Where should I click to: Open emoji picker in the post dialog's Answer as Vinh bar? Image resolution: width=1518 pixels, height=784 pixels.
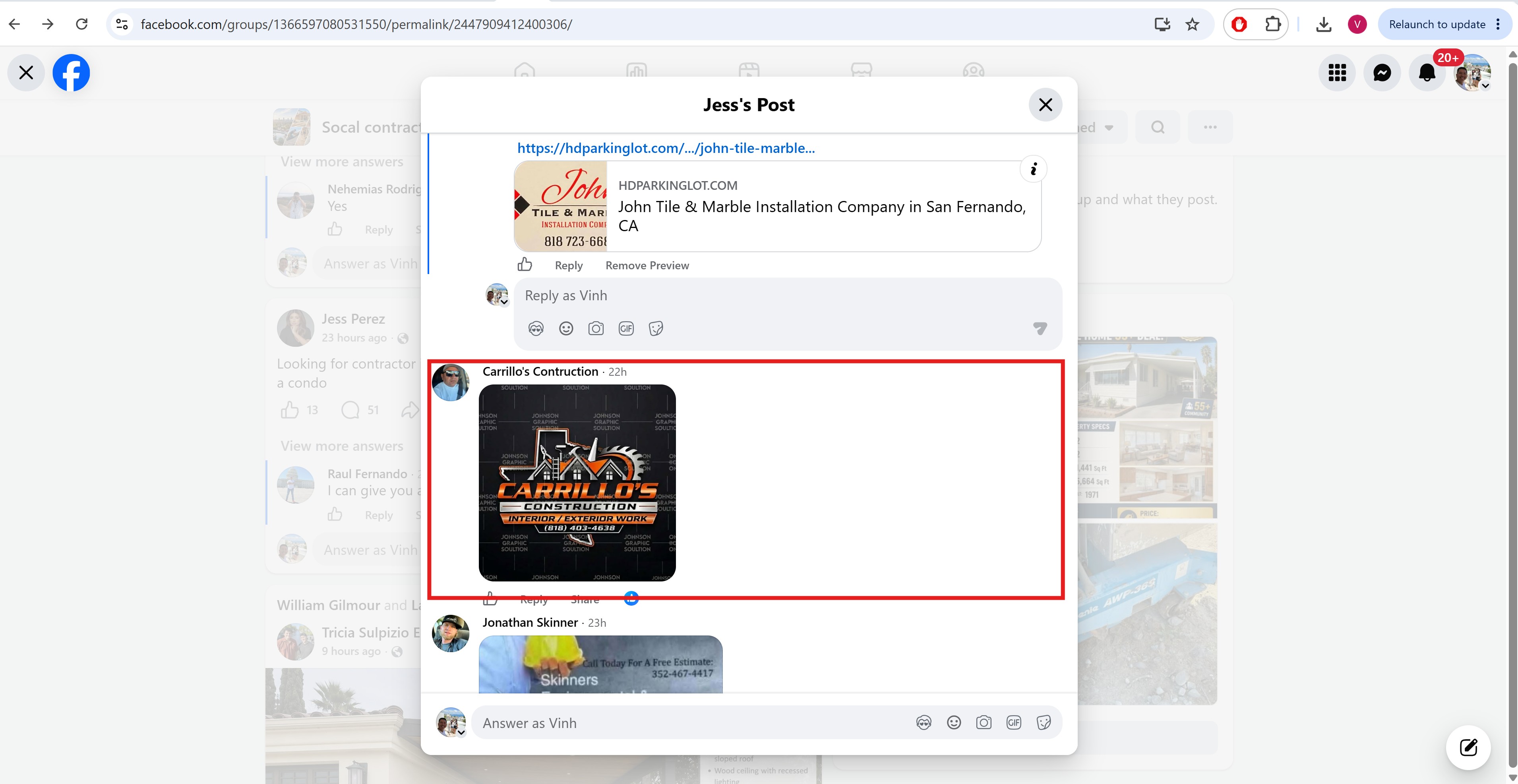[x=953, y=723]
